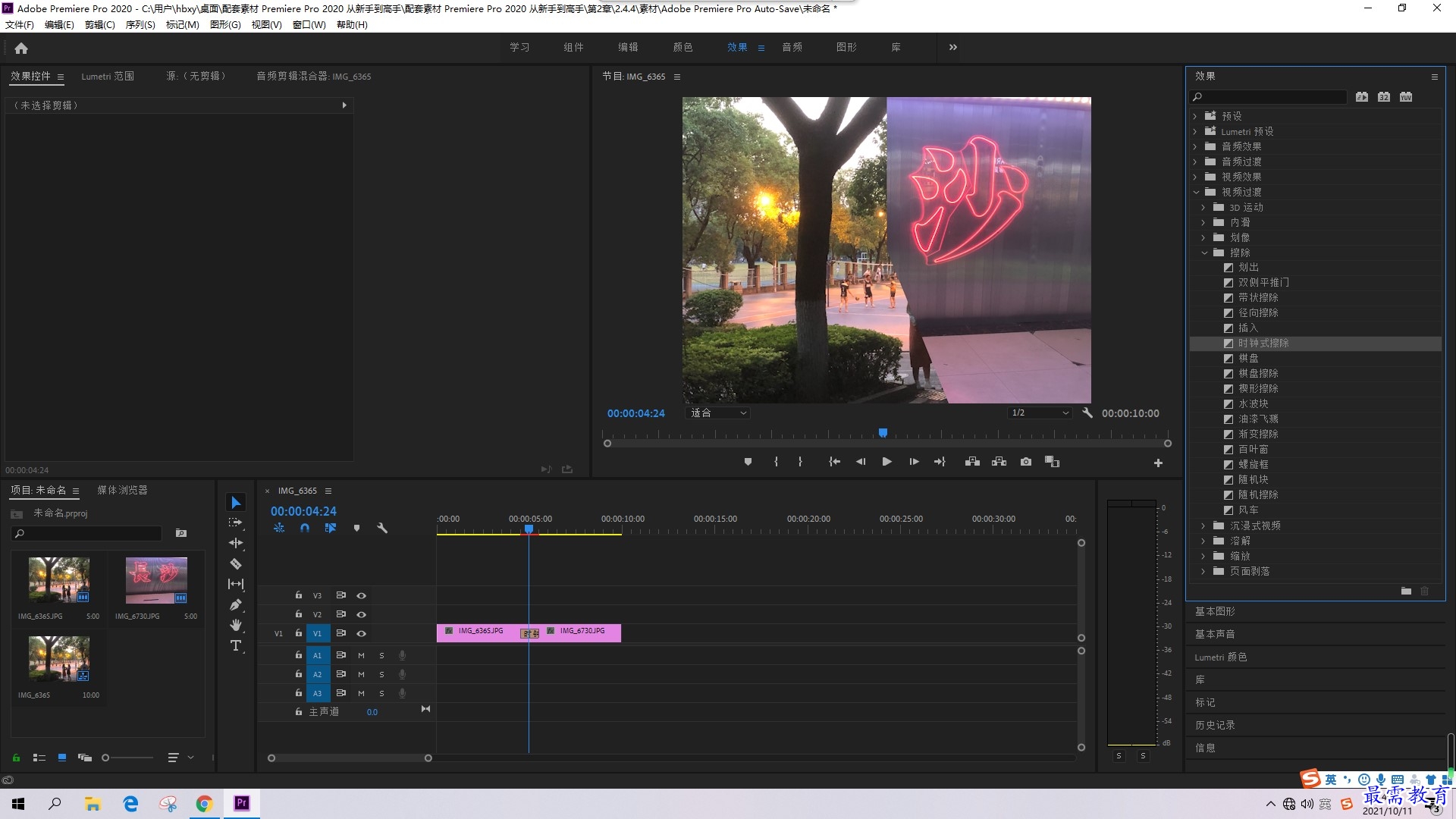Select the Pen tool
This screenshot has width=1456, height=819.
click(x=236, y=604)
